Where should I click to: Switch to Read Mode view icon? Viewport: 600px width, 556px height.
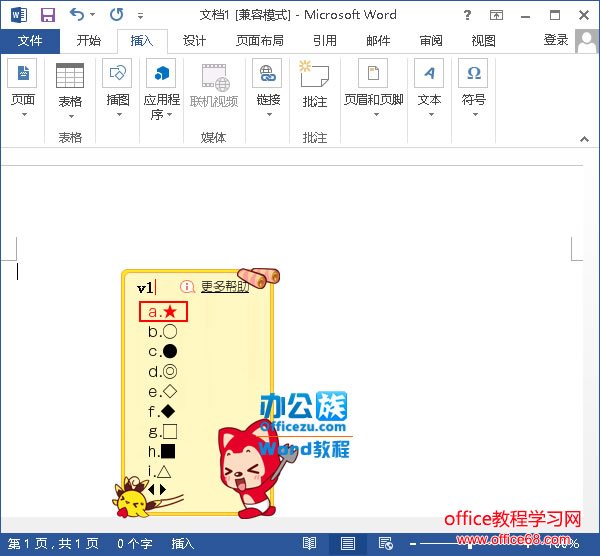309,543
